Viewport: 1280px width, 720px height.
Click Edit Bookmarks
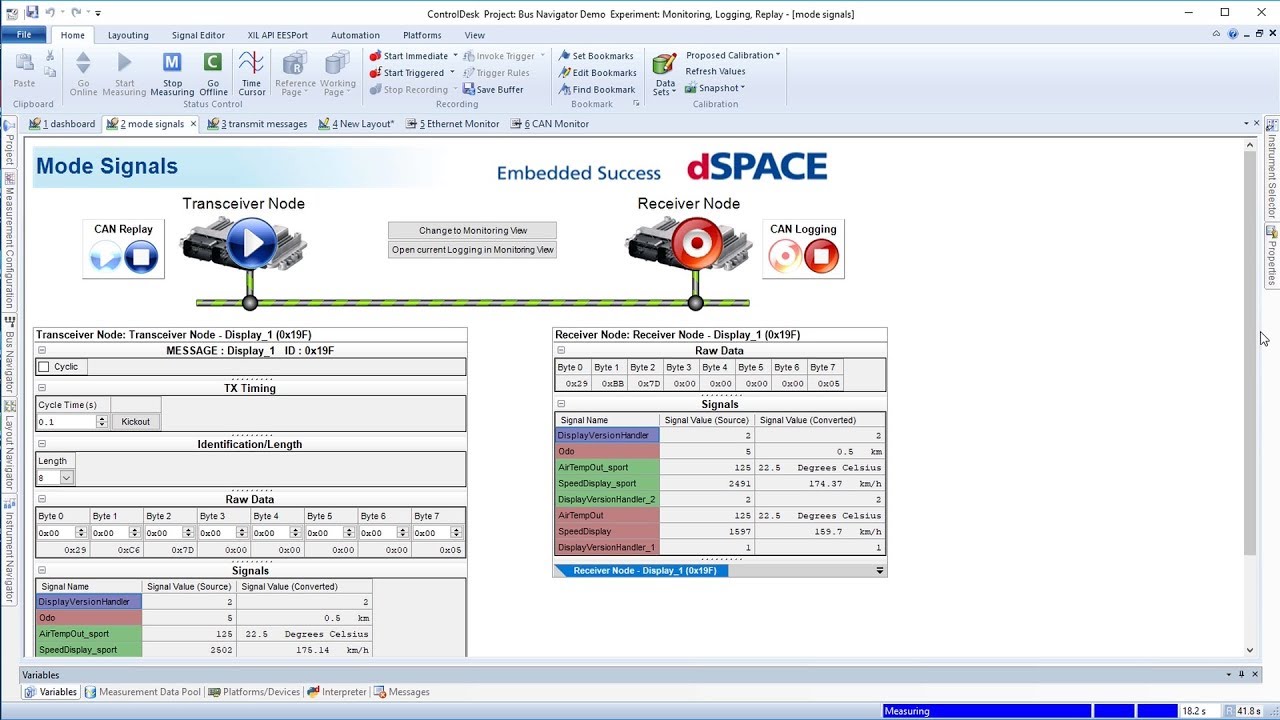597,73
